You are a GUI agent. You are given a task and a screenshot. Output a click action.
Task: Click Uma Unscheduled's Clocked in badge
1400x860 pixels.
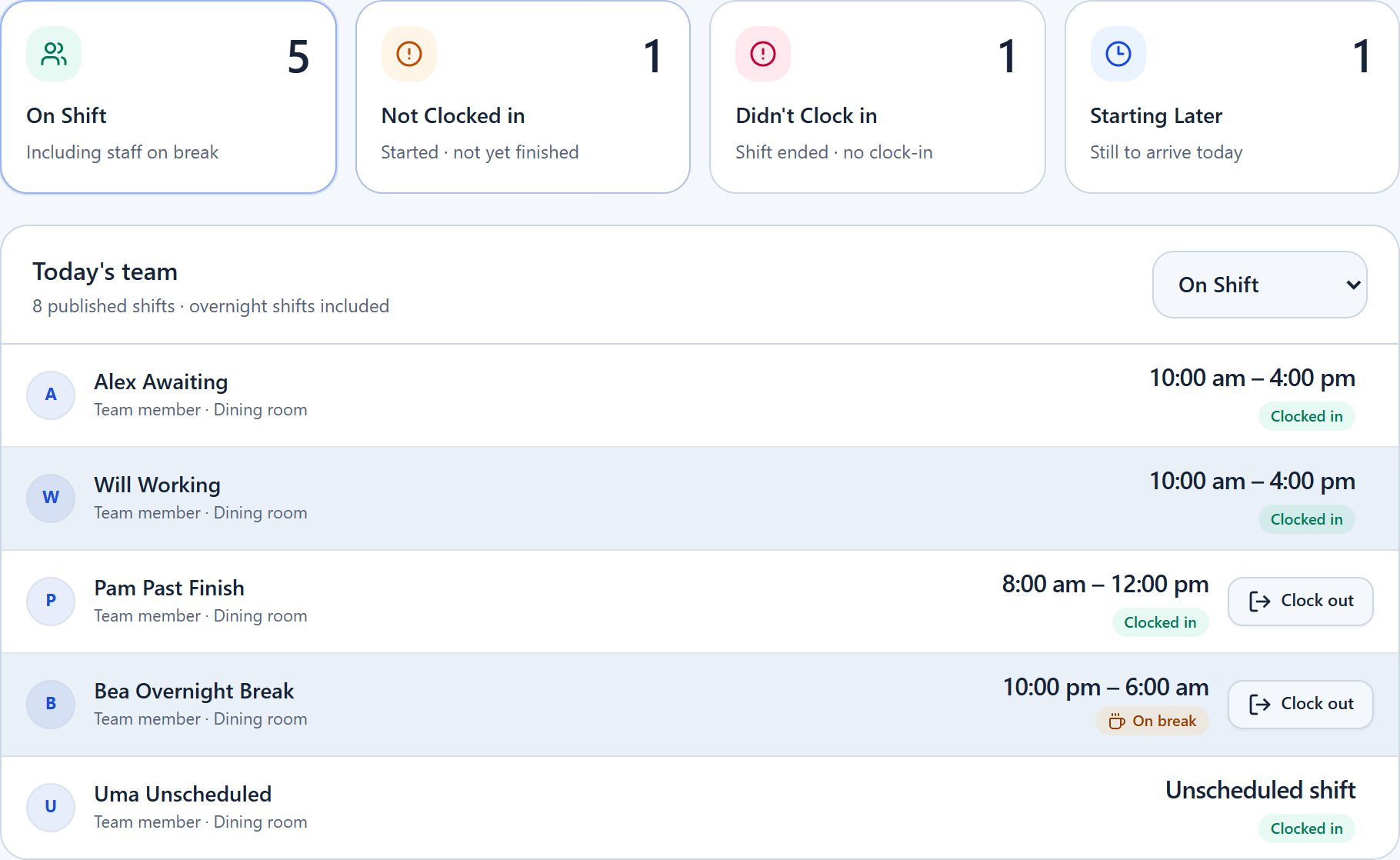point(1306,828)
